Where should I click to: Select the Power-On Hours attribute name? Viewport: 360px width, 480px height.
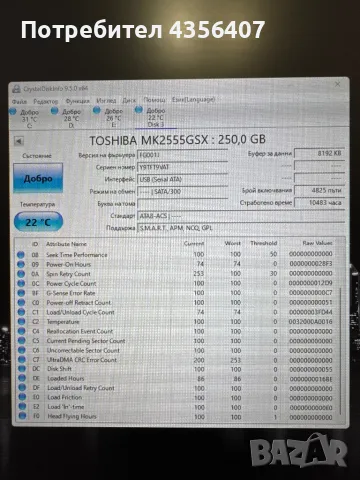click(69, 264)
